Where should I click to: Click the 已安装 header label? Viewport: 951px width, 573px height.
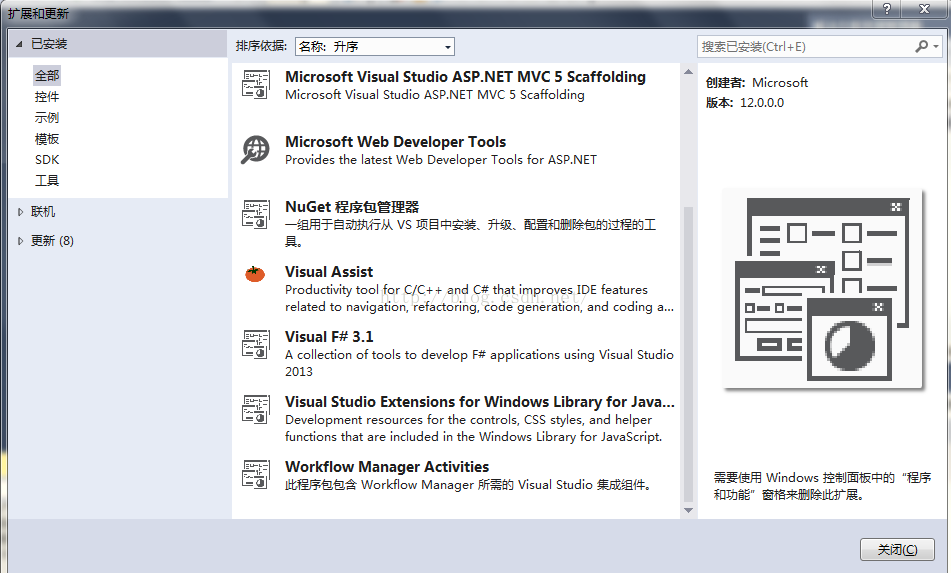(49, 44)
